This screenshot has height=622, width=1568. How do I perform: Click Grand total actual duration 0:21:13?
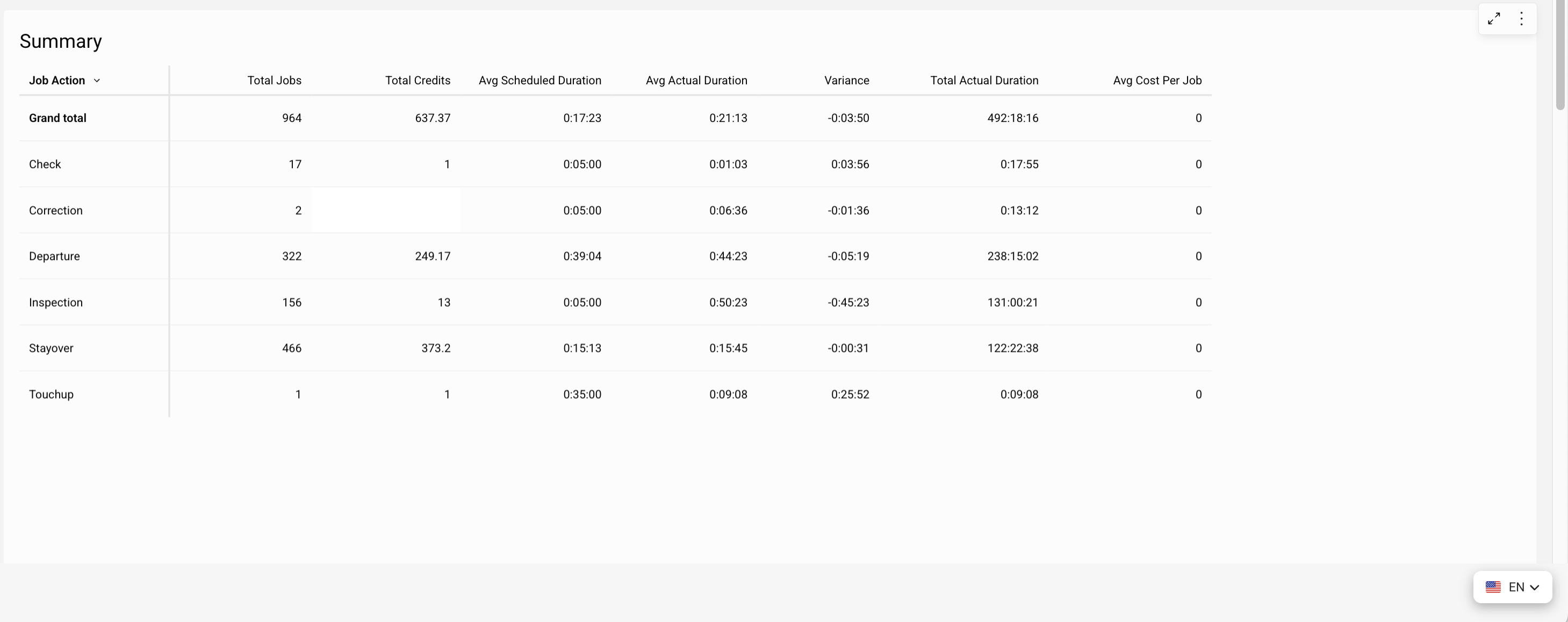728,118
